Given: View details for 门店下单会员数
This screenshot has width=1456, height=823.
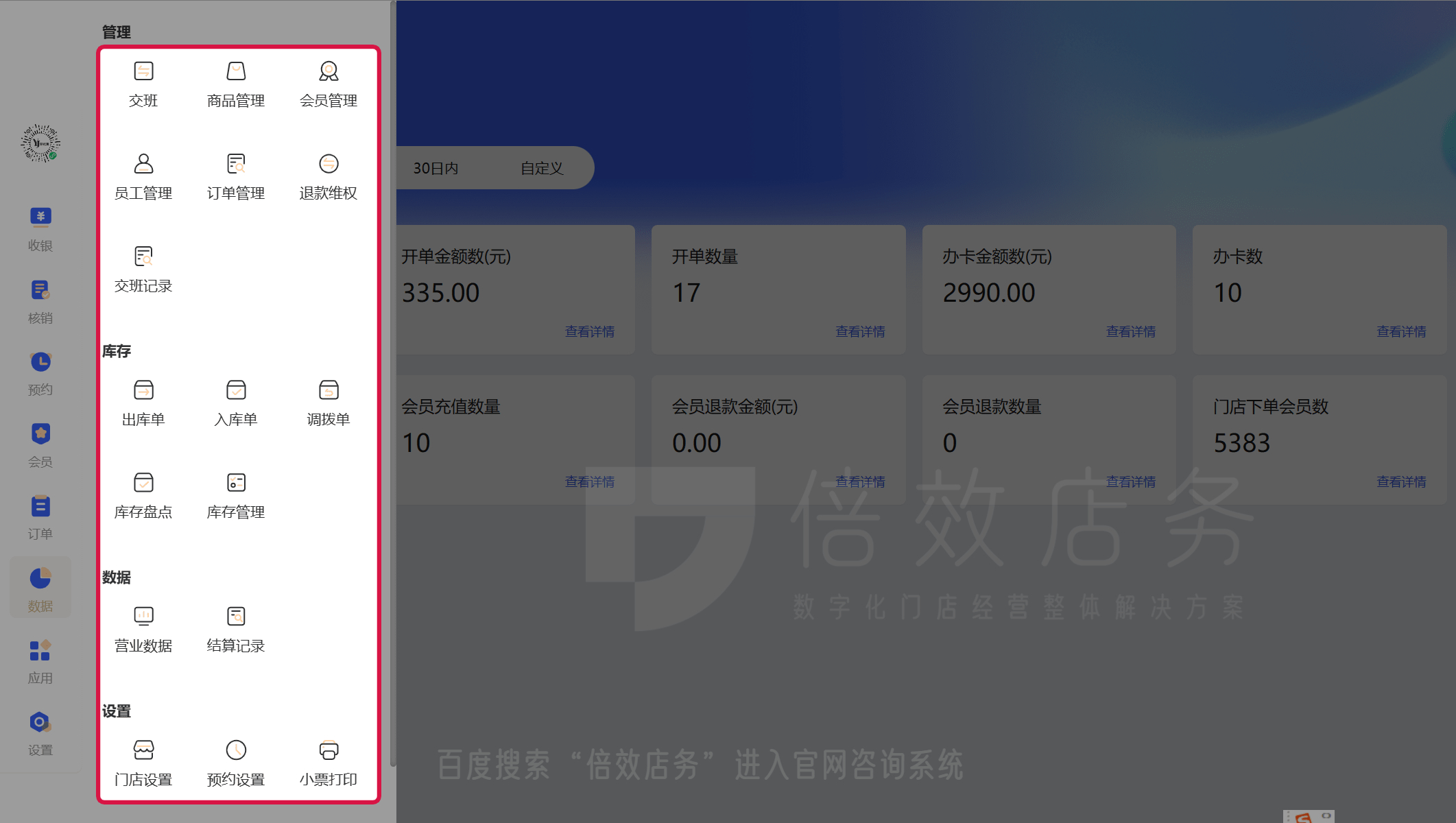Looking at the screenshot, I should pos(1401,482).
